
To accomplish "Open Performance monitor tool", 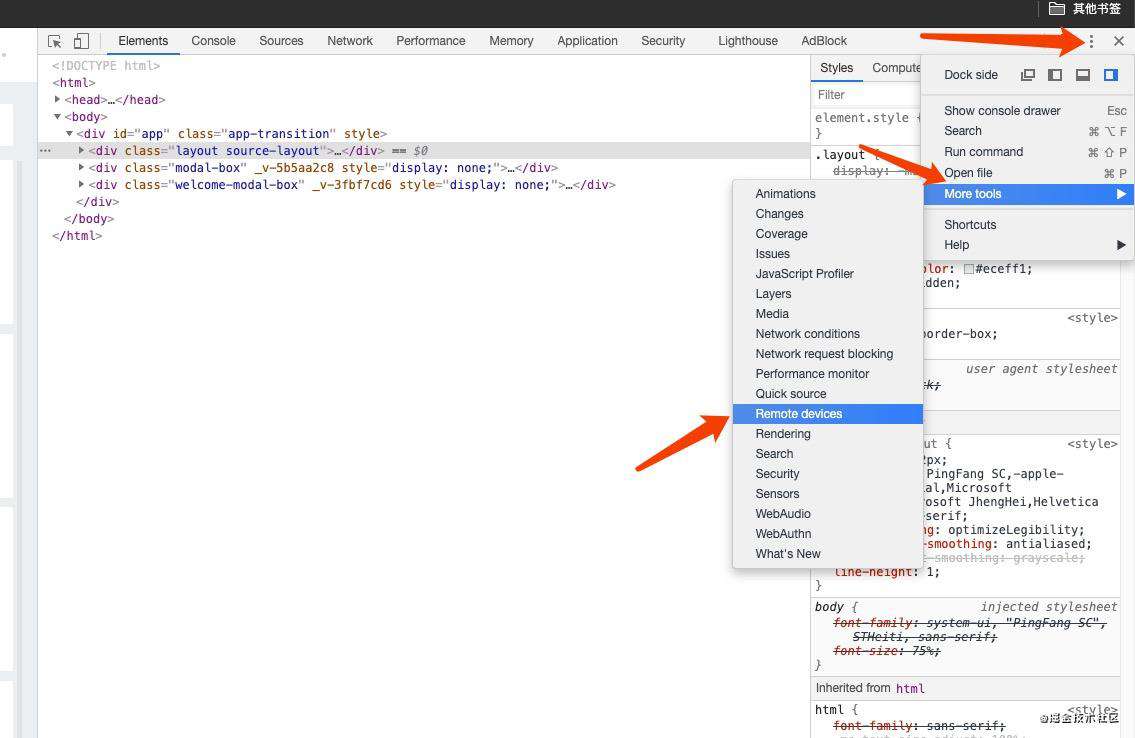I will coord(828,374).
